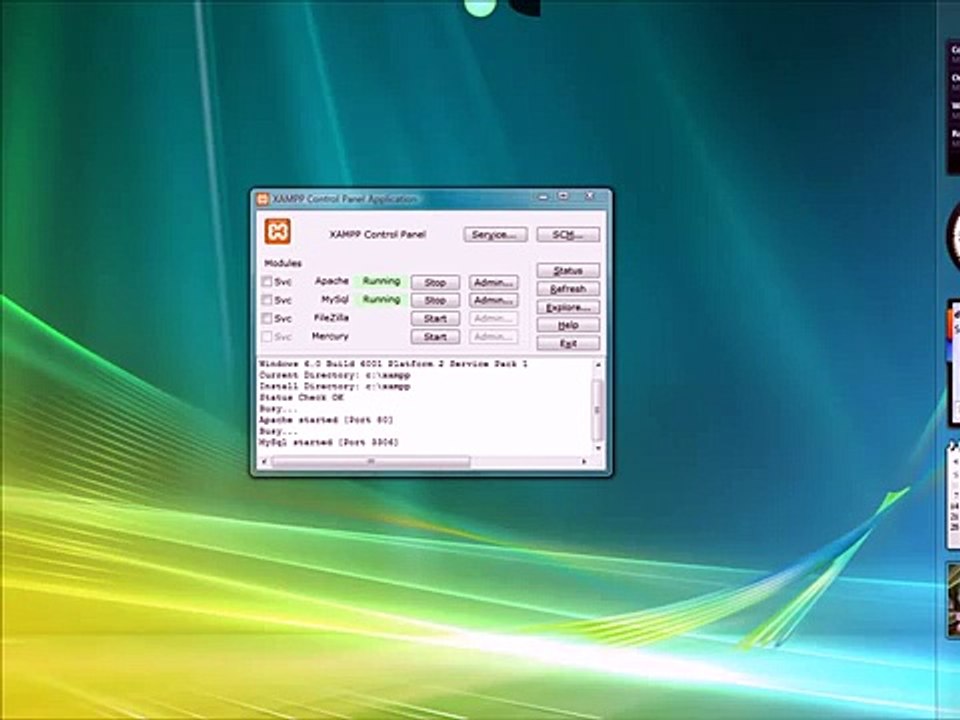
Task: Click the Explore... button
Action: coord(568,307)
